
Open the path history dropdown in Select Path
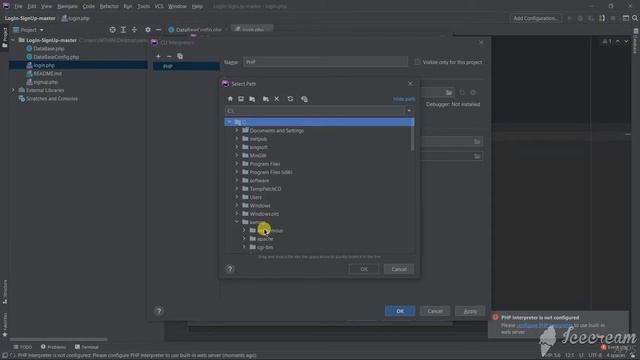click(409, 111)
